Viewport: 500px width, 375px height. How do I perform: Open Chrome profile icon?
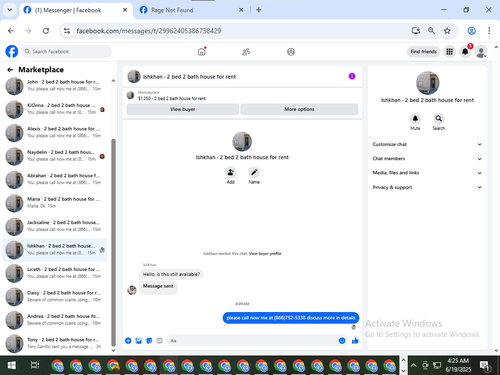[471, 31]
